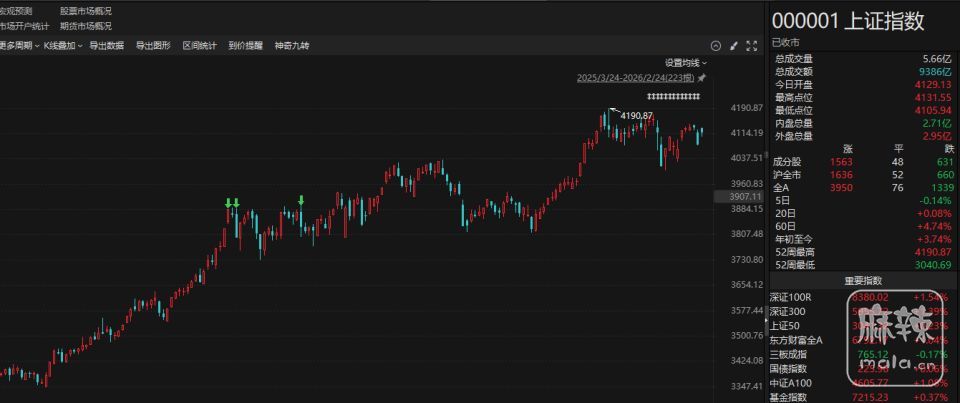Select 深证100R in the index list
The height and width of the screenshot is (403, 960).
pyautogui.click(x=790, y=297)
